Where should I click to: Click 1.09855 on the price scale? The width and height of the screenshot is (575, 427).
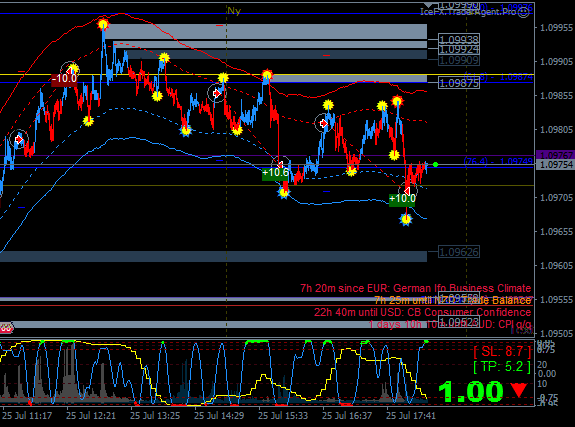coord(556,95)
